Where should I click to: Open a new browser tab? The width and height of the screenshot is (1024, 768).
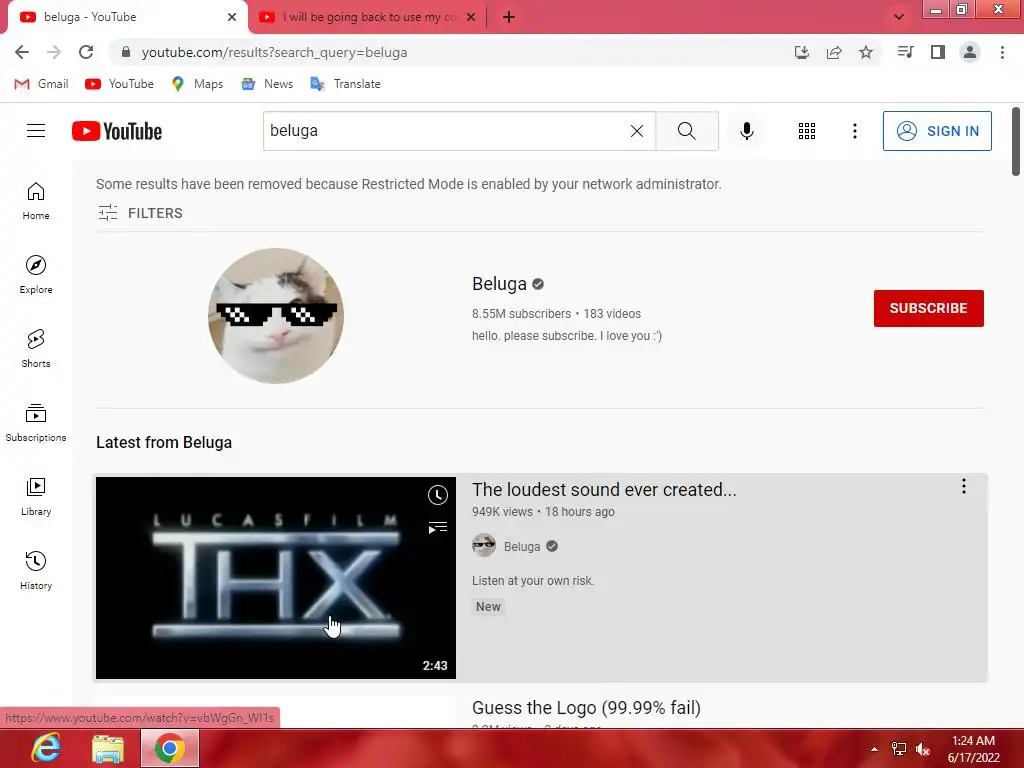tap(509, 17)
